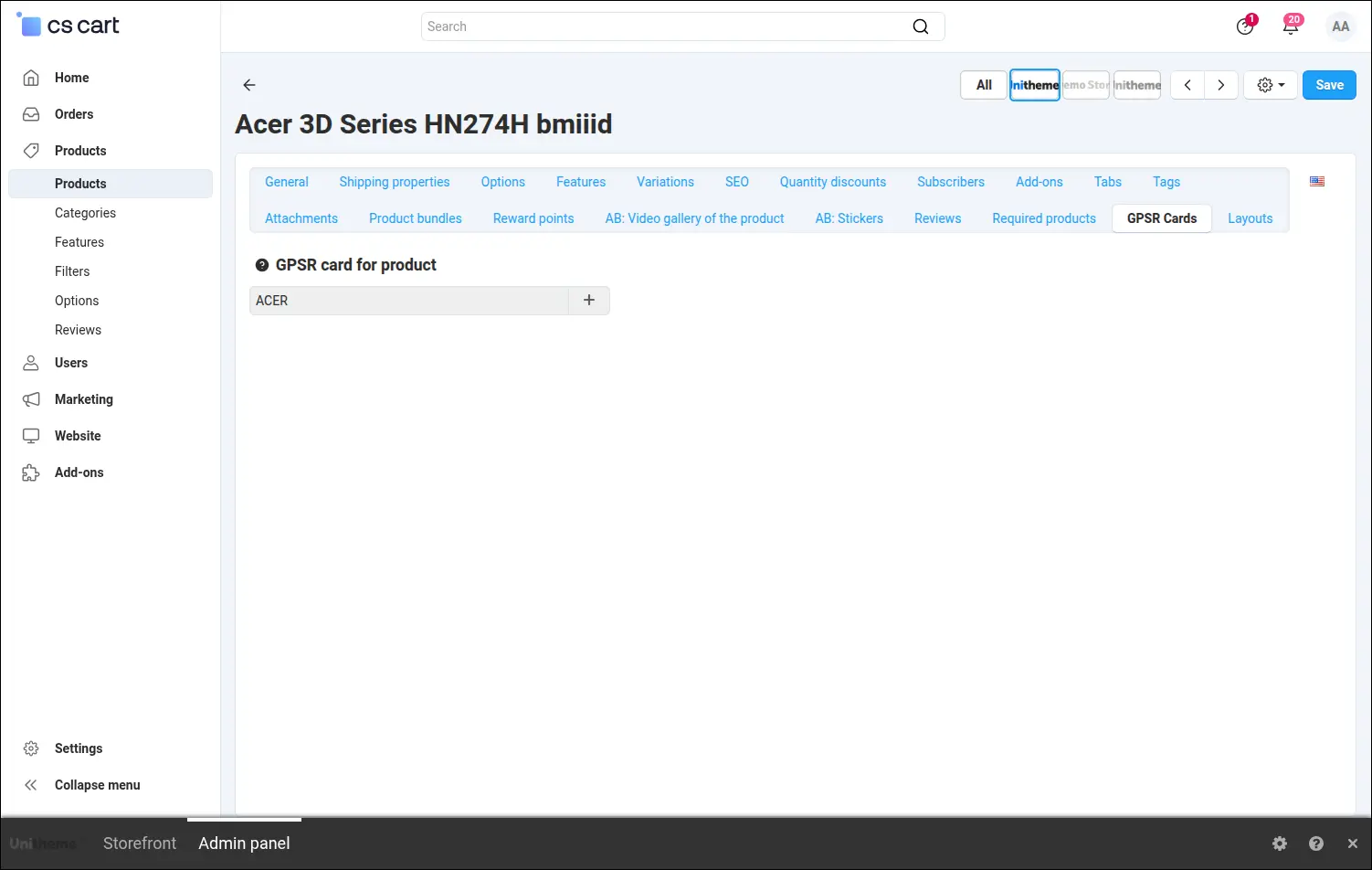The image size is (1372, 870).
Task: Open the Features product tab
Action: 581,182
